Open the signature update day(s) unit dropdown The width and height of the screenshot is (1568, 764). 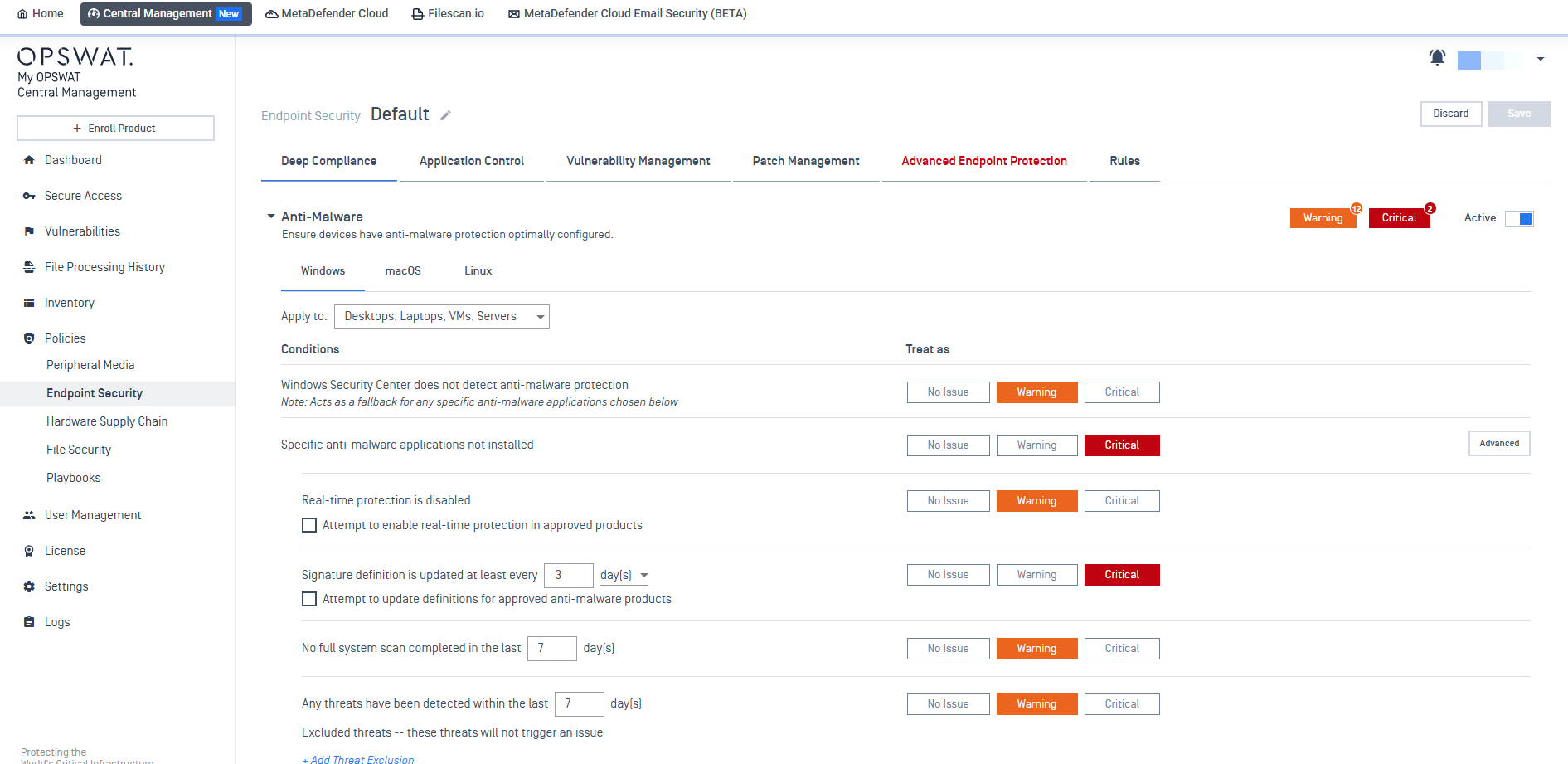click(624, 575)
